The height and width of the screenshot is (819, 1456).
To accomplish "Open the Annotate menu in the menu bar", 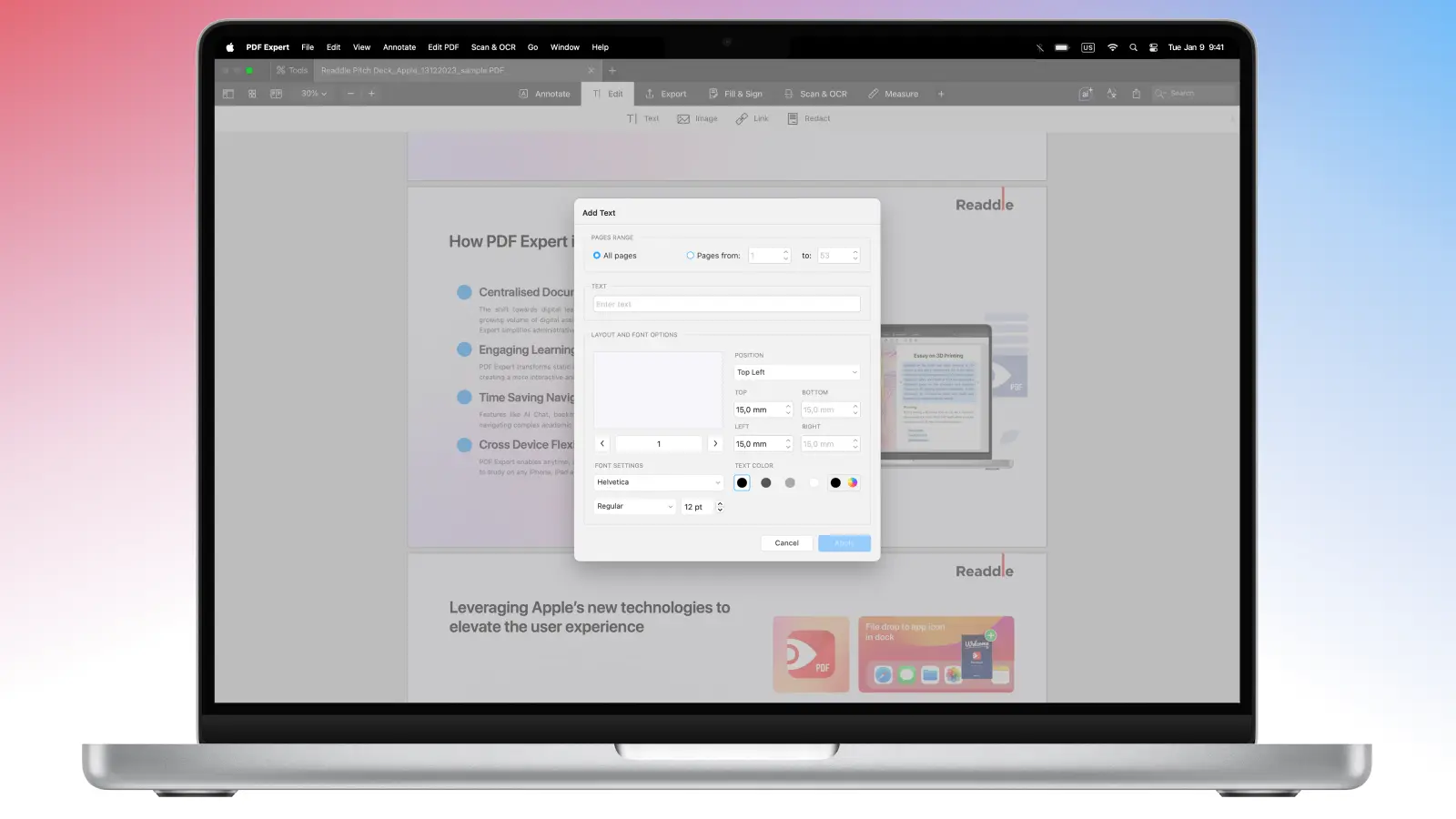I will [399, 47].
